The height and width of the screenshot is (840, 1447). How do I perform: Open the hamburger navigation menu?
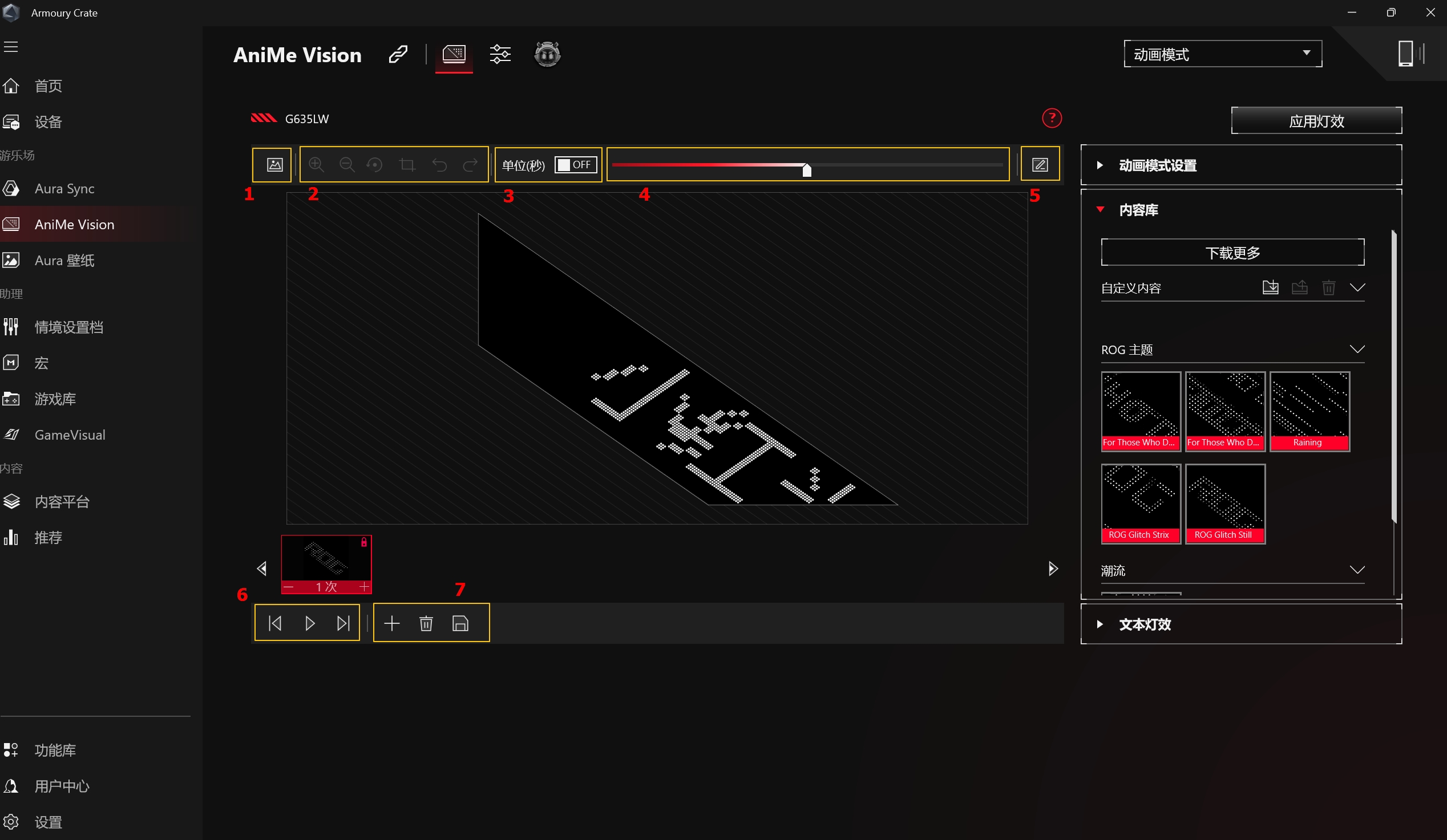pos(11,46)
